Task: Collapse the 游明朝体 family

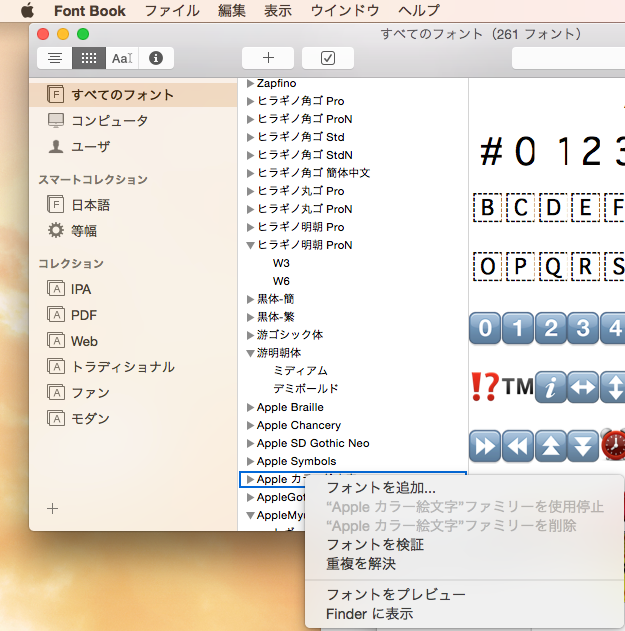Action: [x=250, y=353]
